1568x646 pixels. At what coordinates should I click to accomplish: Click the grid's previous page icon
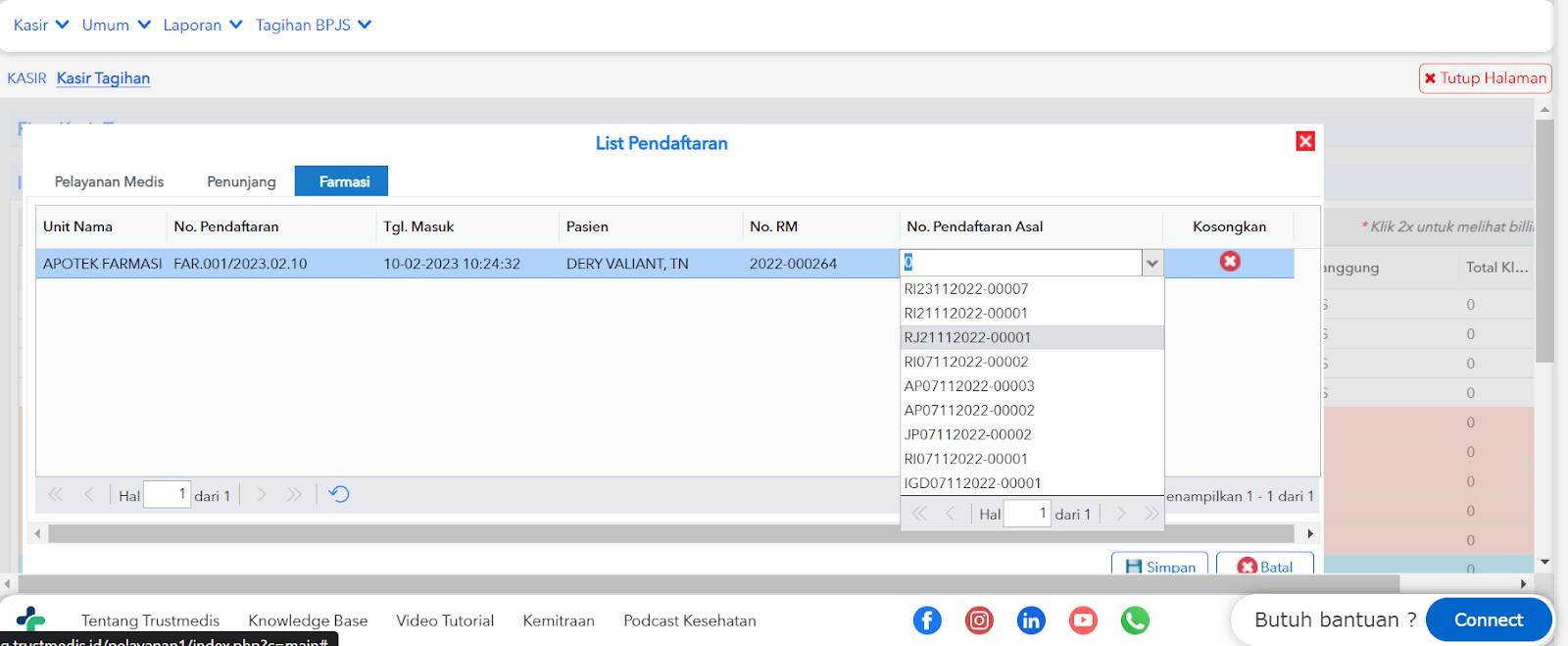tap(88, 495)
